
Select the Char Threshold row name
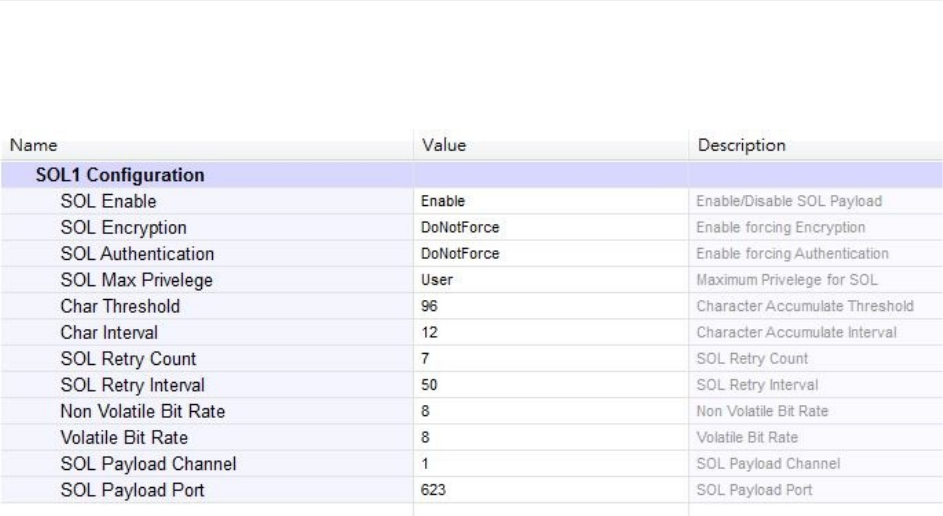(x=120, y=306)
